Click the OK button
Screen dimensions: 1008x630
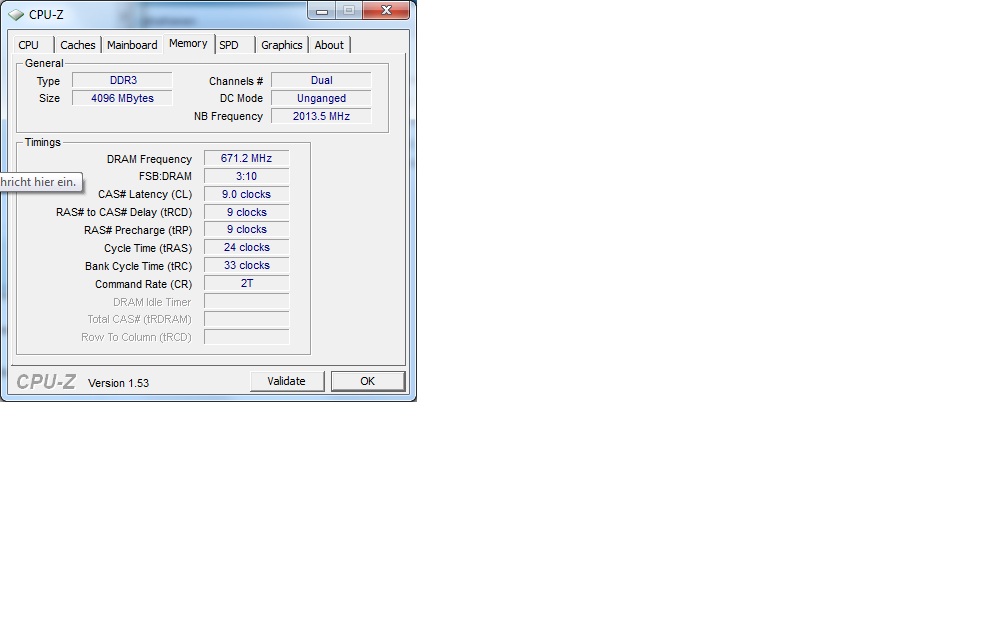pyautogui.click(x=368, y=381)
